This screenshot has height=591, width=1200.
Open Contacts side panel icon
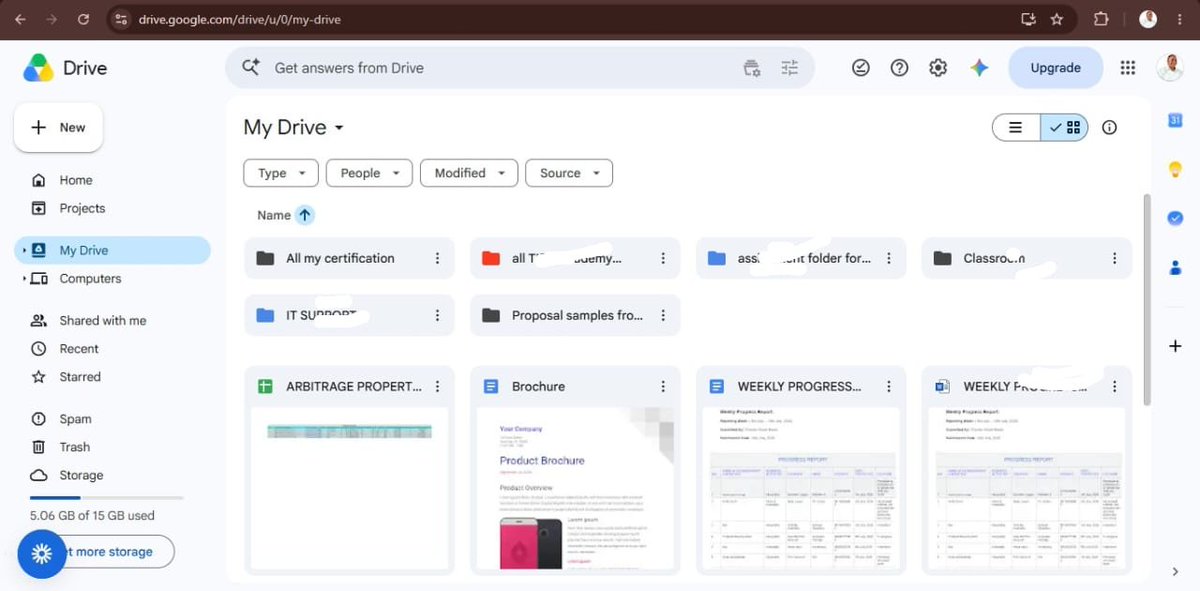pos(1175,267)
